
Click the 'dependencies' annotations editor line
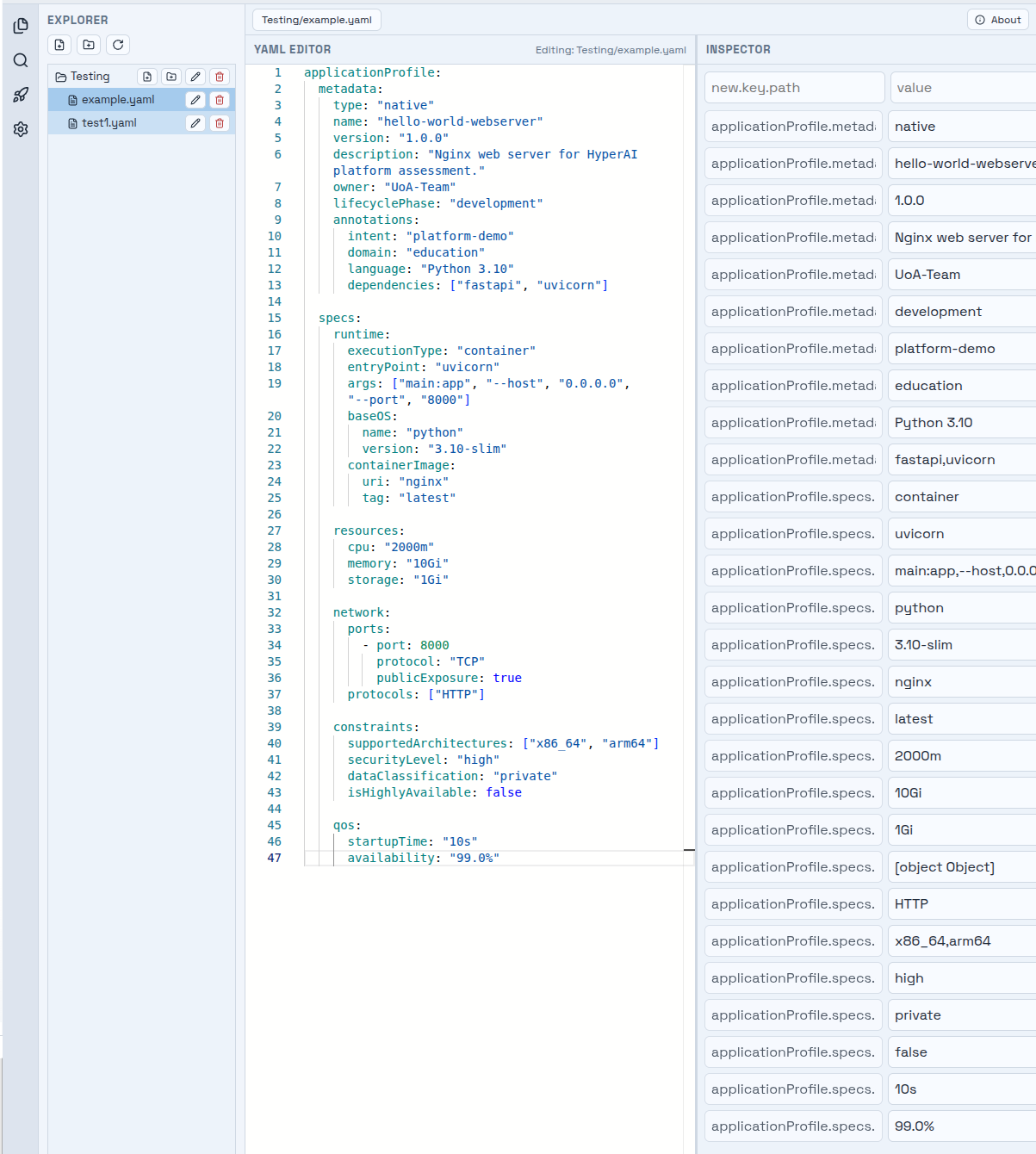477,286
